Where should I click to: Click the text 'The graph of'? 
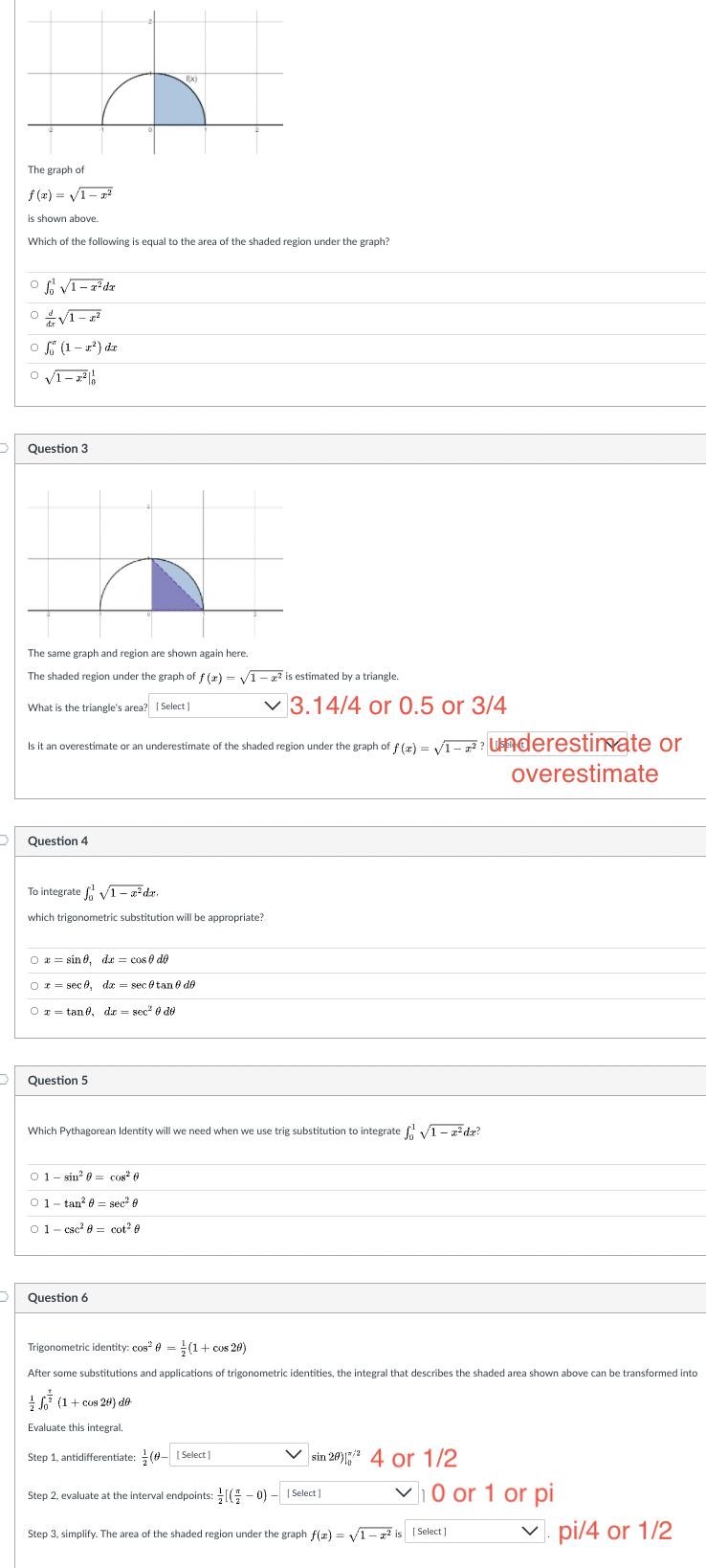pyautogui.click(x=55, y=169)
